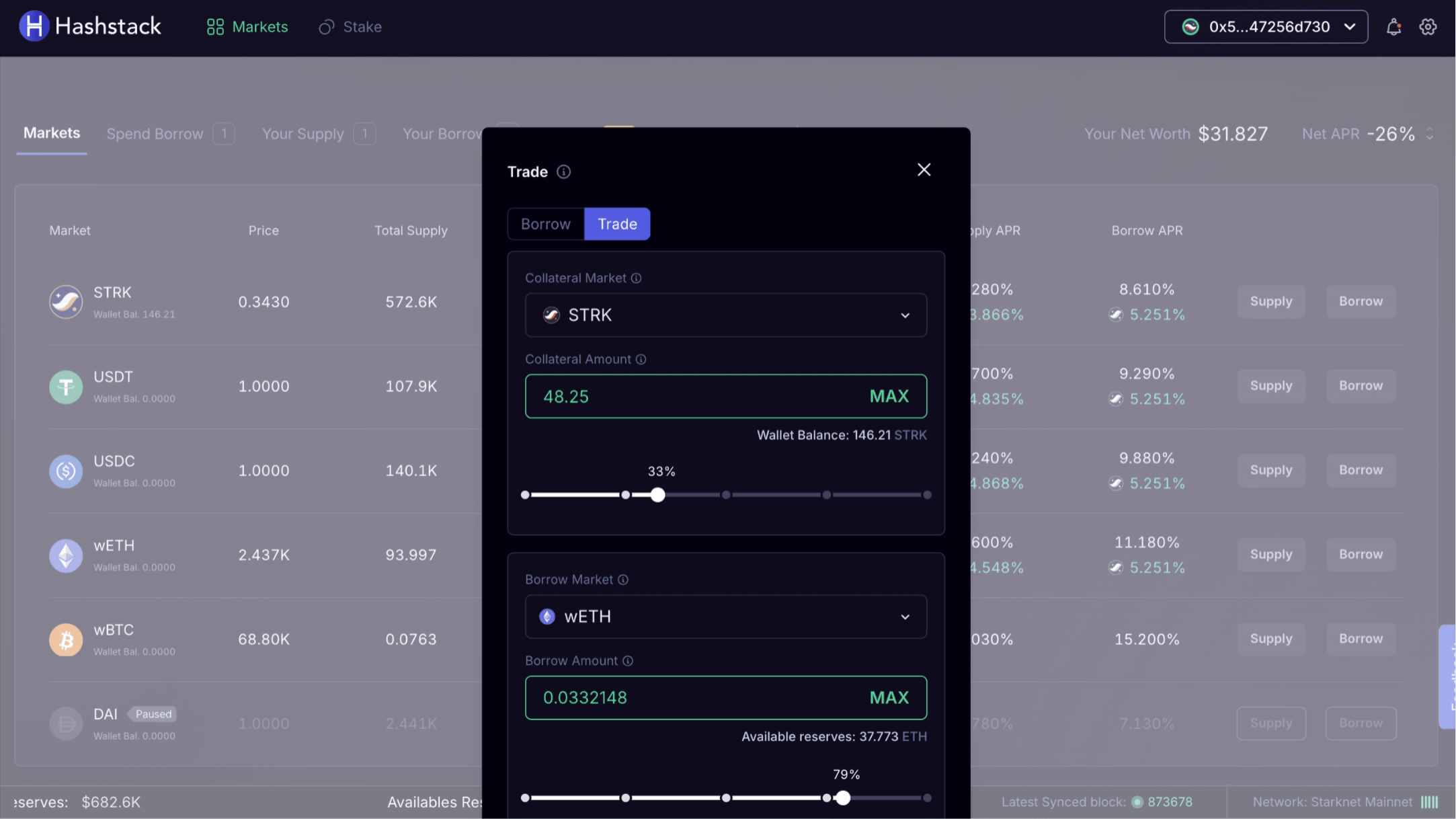Click the notification bell icon
Viewport: 1456px width, 819px height.
click(1393, 27)
